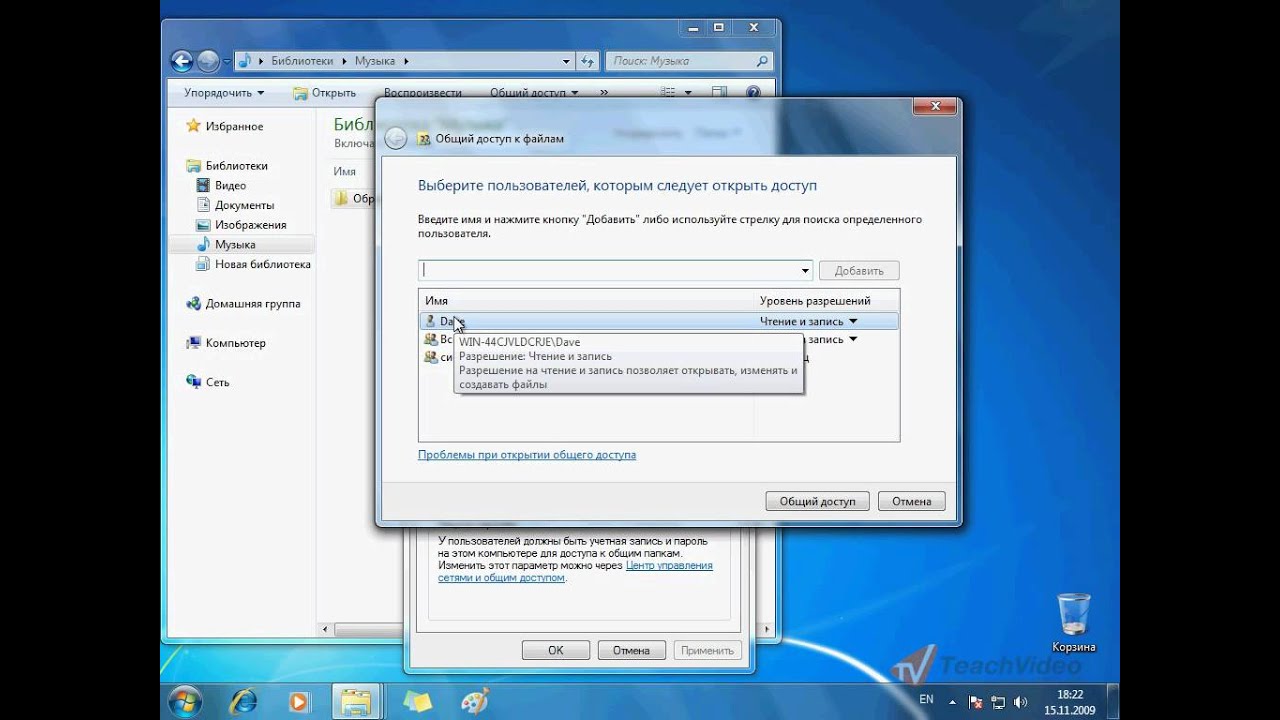Click the back arrow in Explorer window
This screenshot has height=720, width=1280.
point(182,61)
